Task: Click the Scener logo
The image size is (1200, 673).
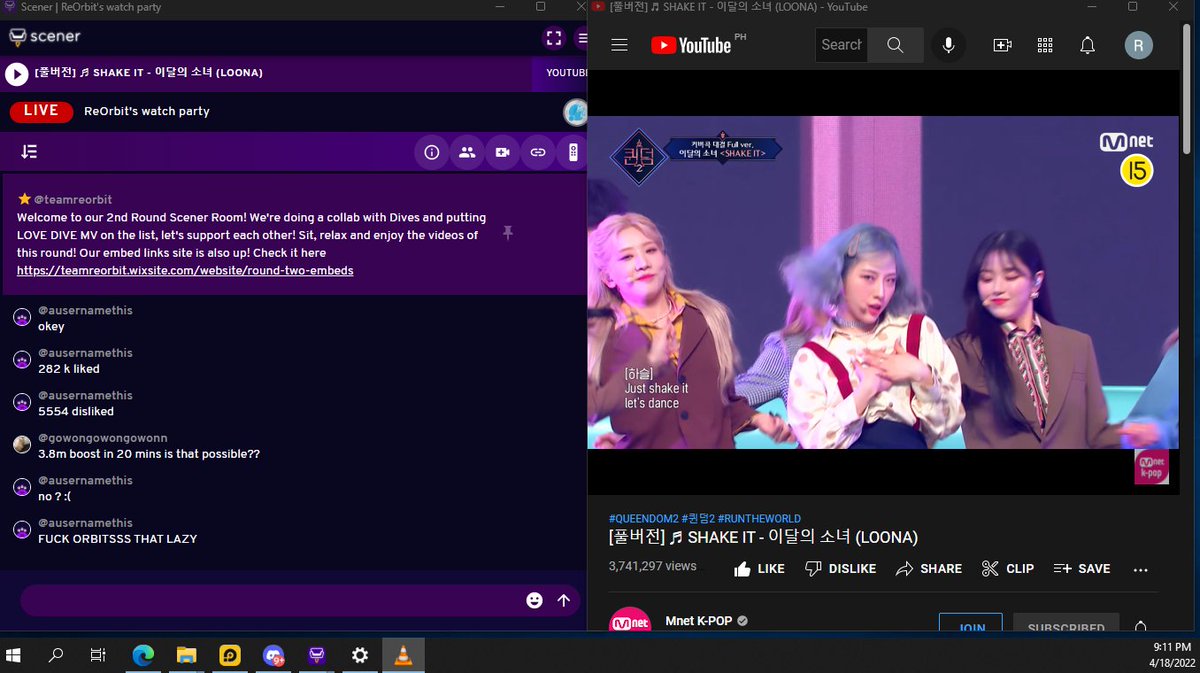Action: 45,37
